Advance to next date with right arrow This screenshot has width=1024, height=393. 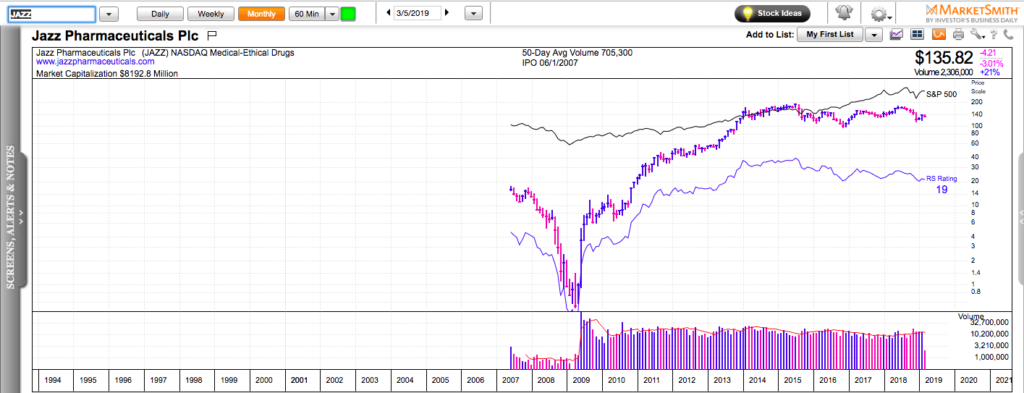[447, 13]
